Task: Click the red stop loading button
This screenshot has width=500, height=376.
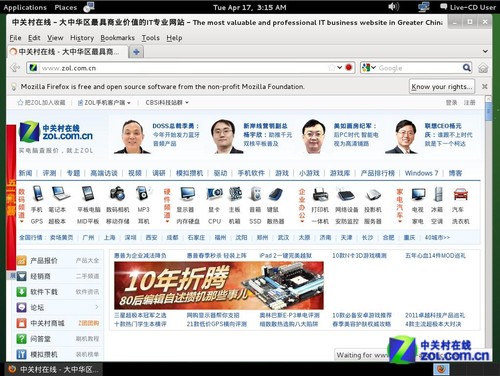Action: [x=349, y=67]
